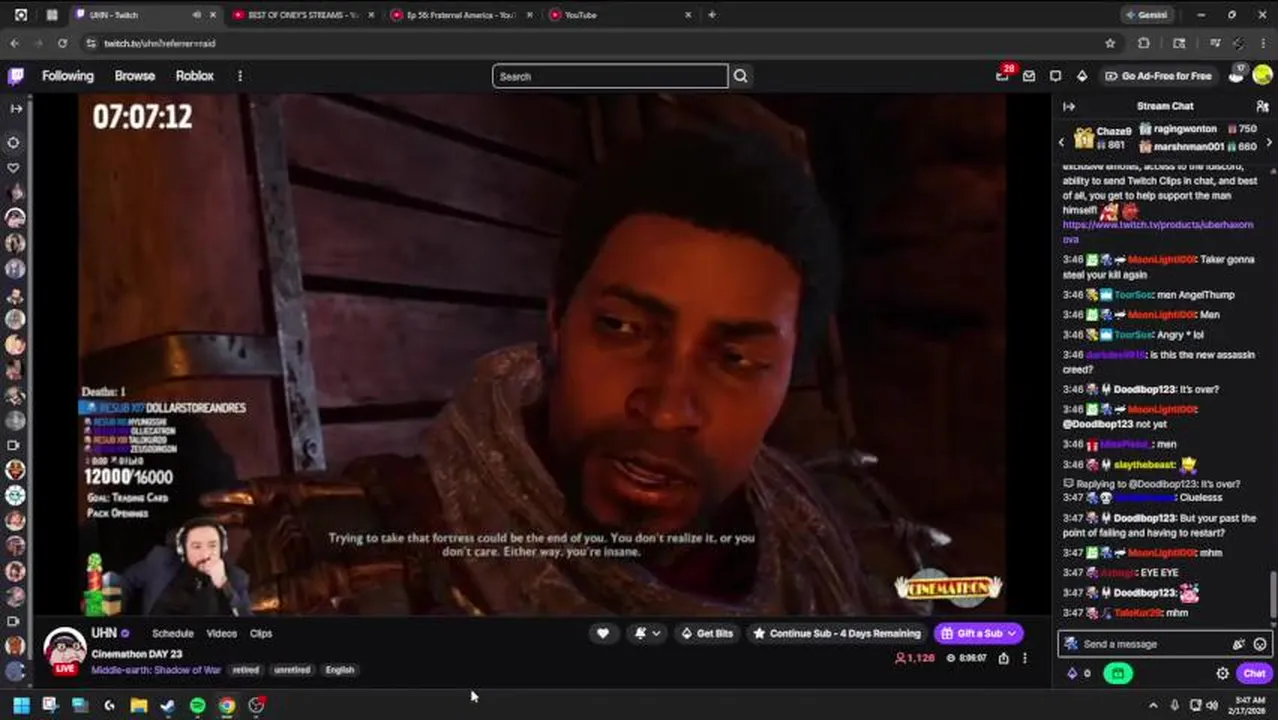
Task: Click the share stream icon
Action: pyautogui.click(x=1003, y=658)
